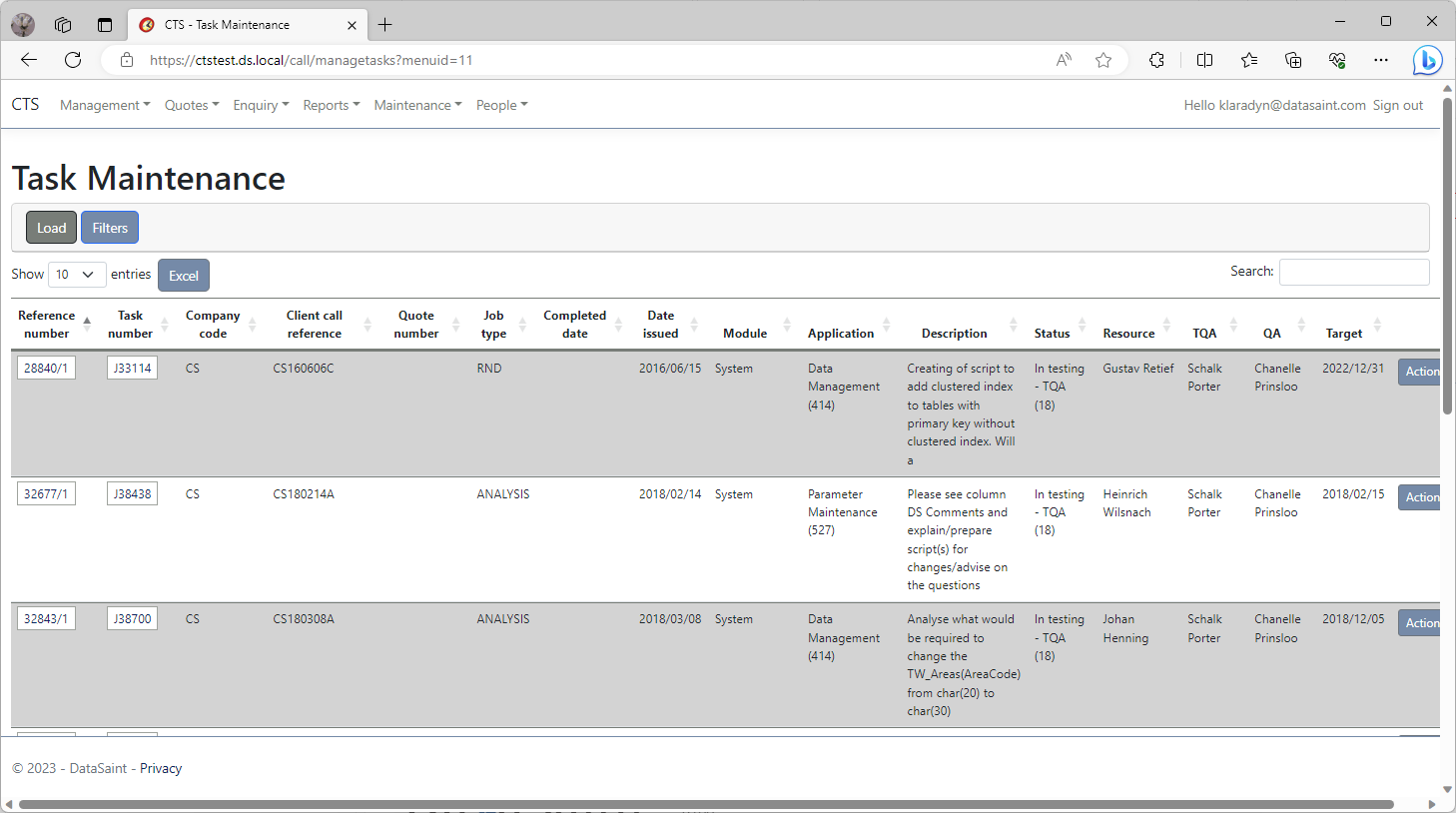This screenshot has width=1456, height=813.
Task: Open tab actions menu icon
Action: (105, 25)
